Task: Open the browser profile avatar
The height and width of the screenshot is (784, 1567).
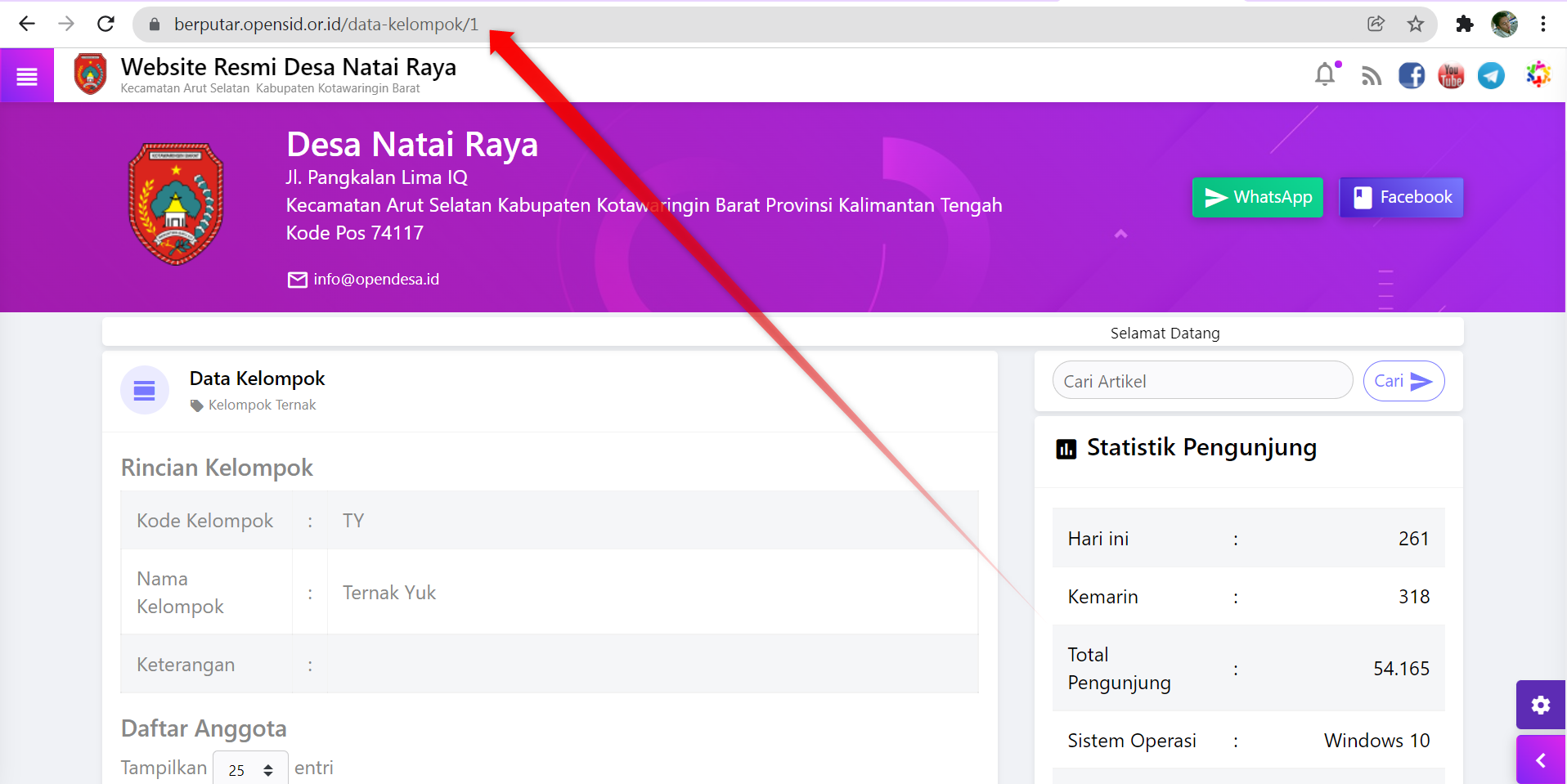Action: (x=1504, y=24)
